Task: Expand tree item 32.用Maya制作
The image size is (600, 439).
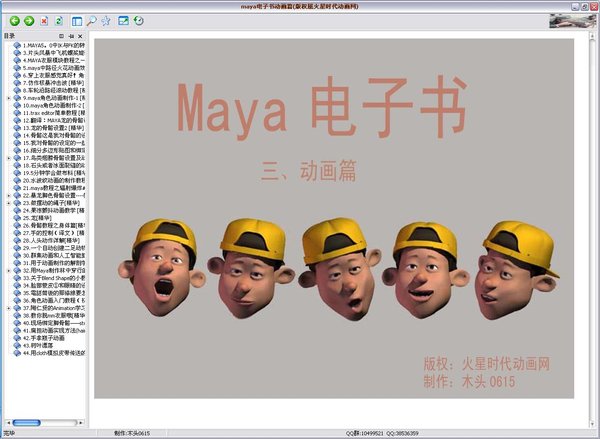Action: (9, 270)
